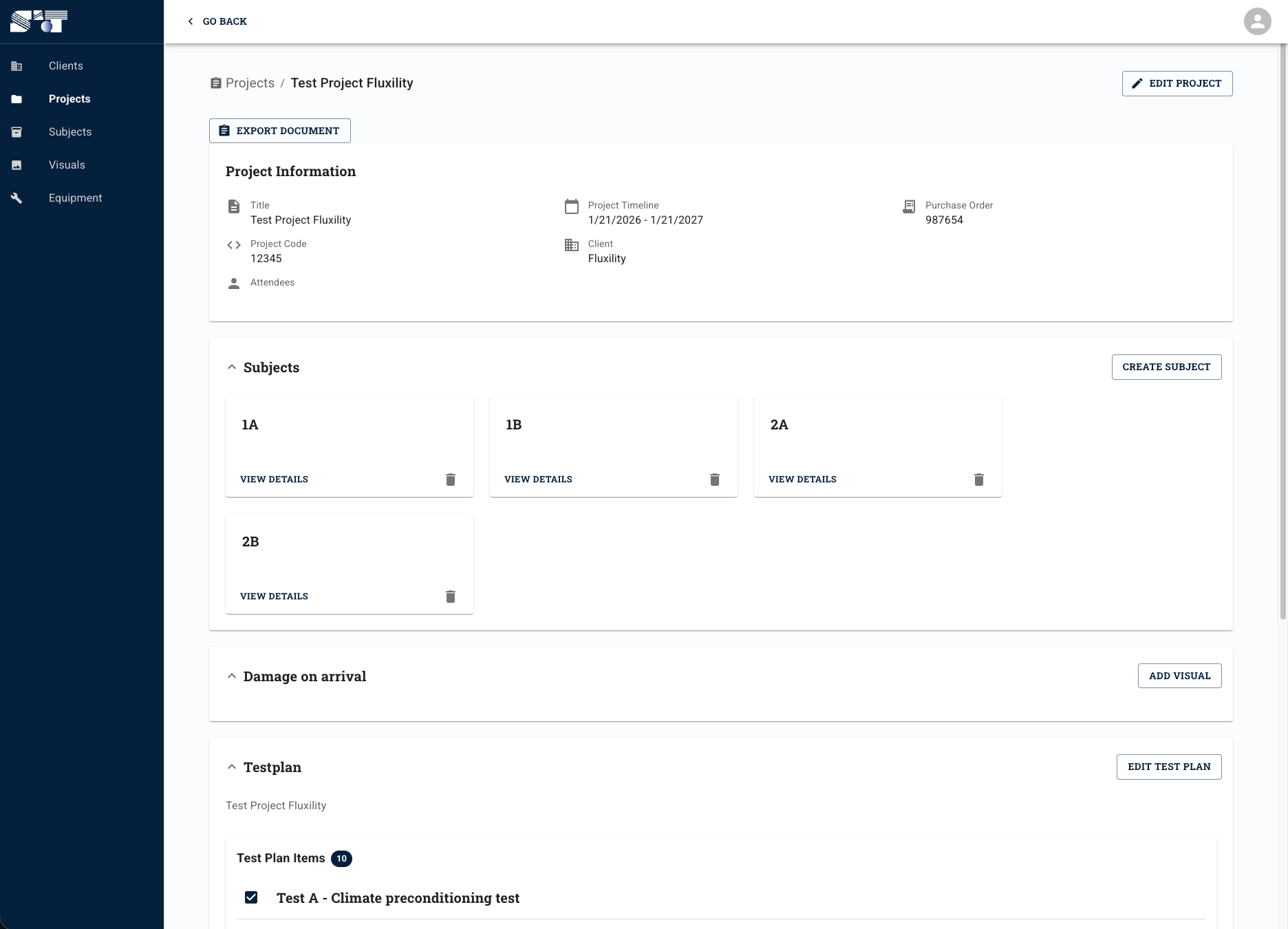Open user account avatar menu
This screenshot has height=929, width=1288.
(1257, 21)
